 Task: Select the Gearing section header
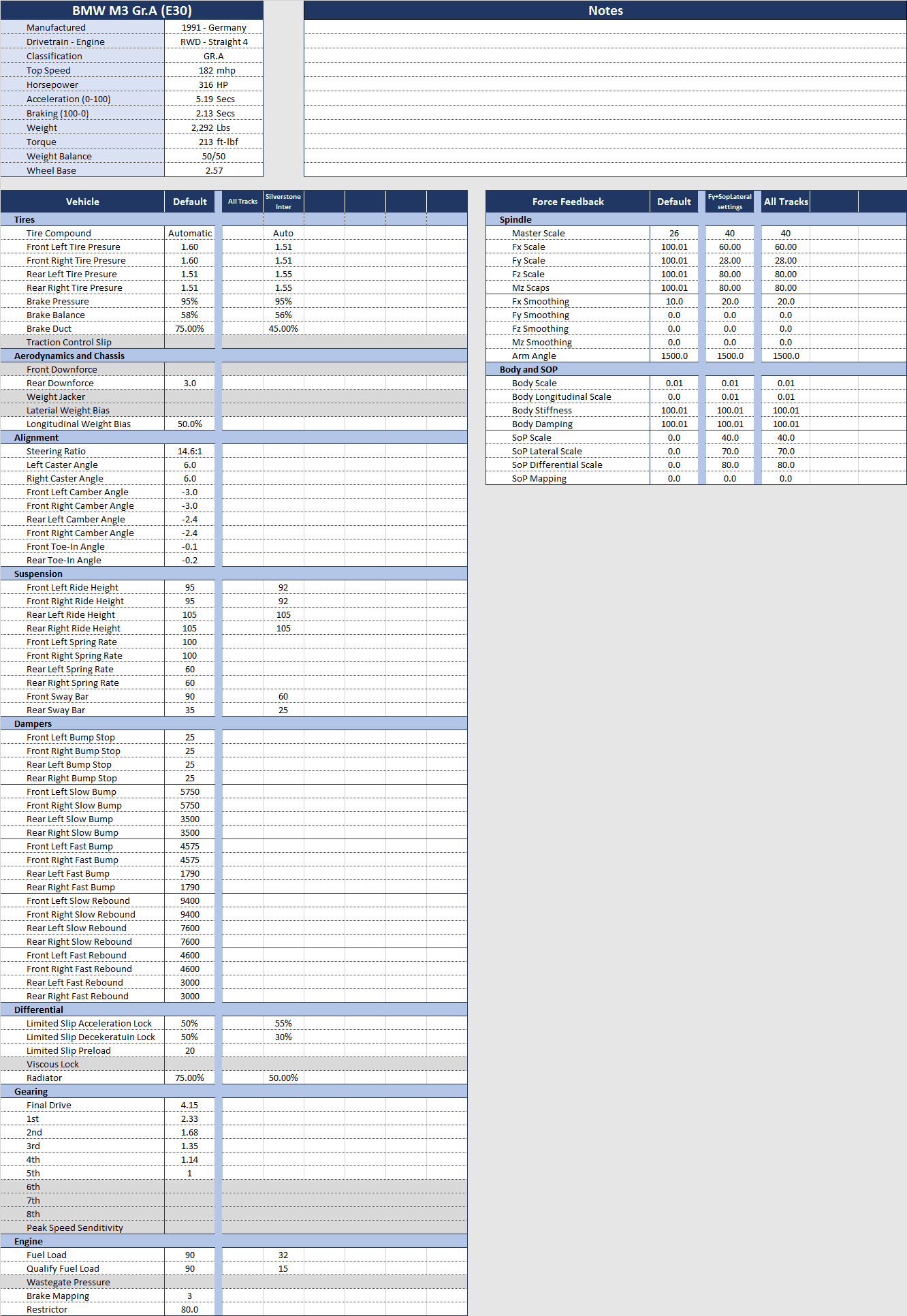coord(234,1091)
